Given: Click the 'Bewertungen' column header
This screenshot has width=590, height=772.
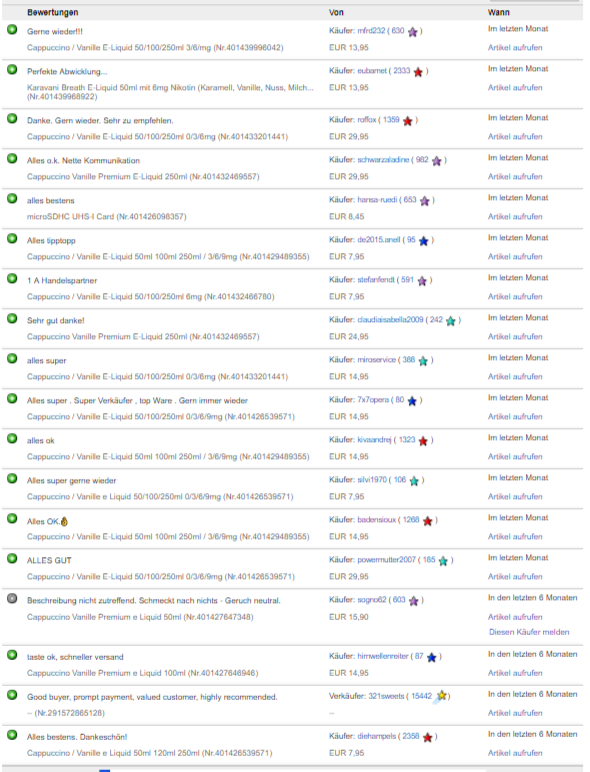Looking at the screenshot, I should pos(53,12).
